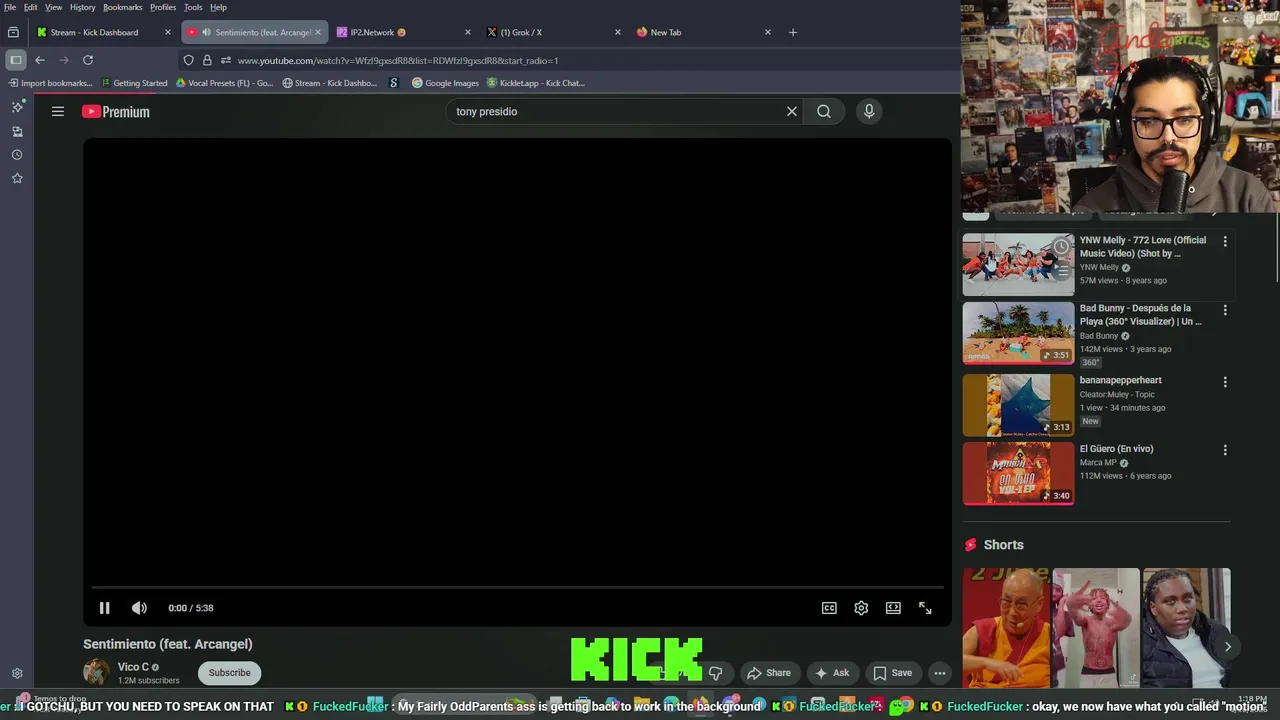The height and width of the screenshot is (720, 1280).
Task: Open Kicklet.app Kick Chat bookmark
Action: [x=535, y=83]
